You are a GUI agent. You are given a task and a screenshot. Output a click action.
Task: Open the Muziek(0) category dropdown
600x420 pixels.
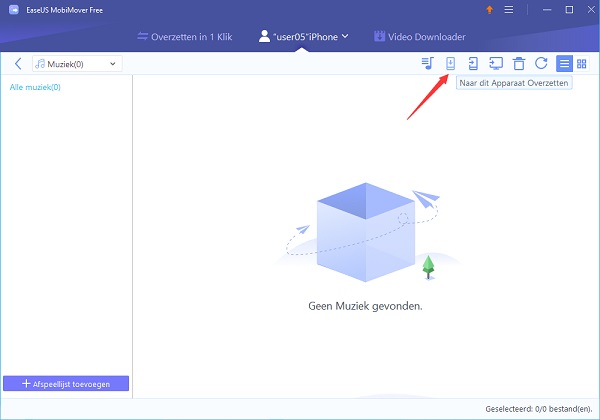[x=76, y=64]
